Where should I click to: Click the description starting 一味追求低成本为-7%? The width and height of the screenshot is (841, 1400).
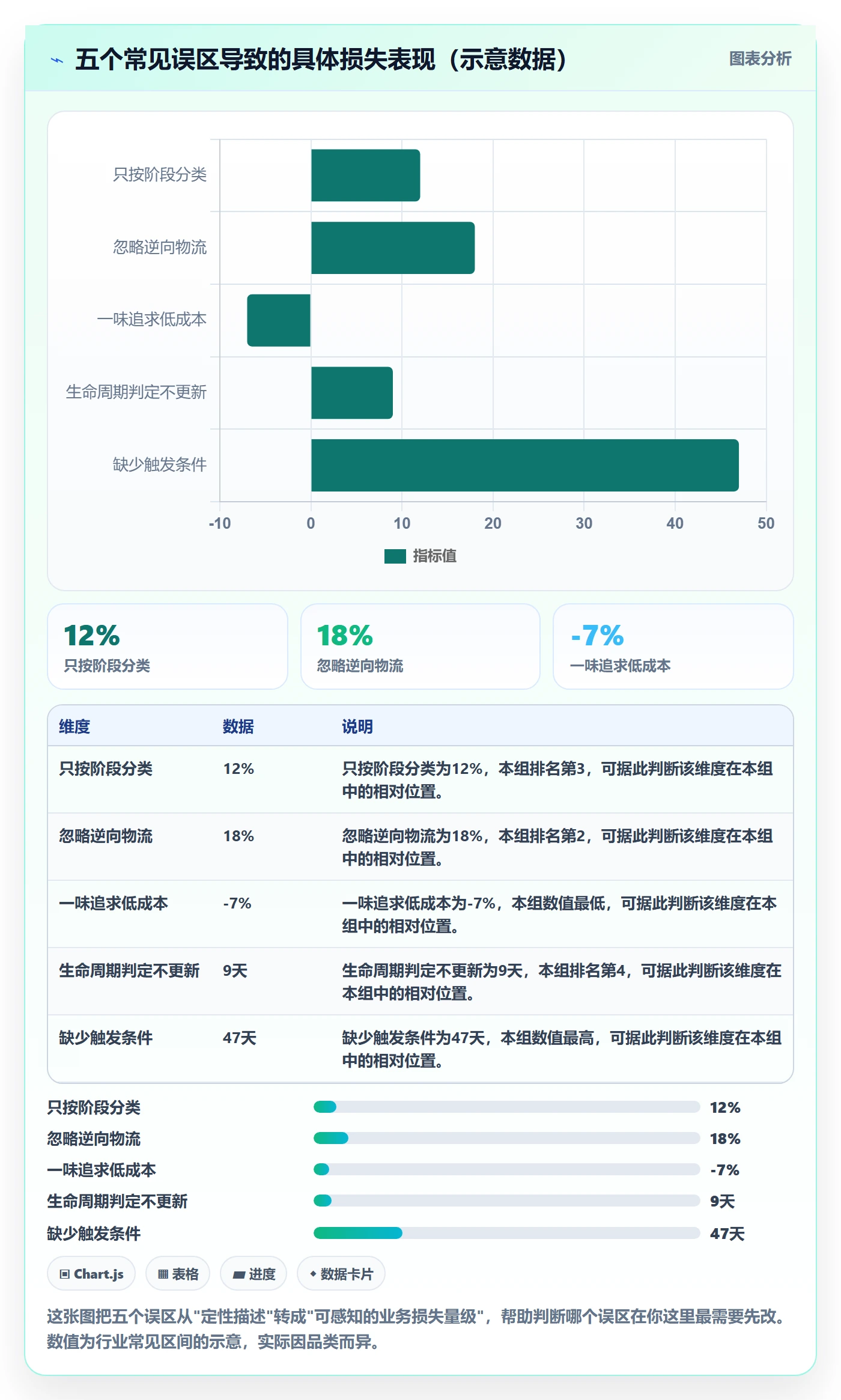(x=559, y=915)
